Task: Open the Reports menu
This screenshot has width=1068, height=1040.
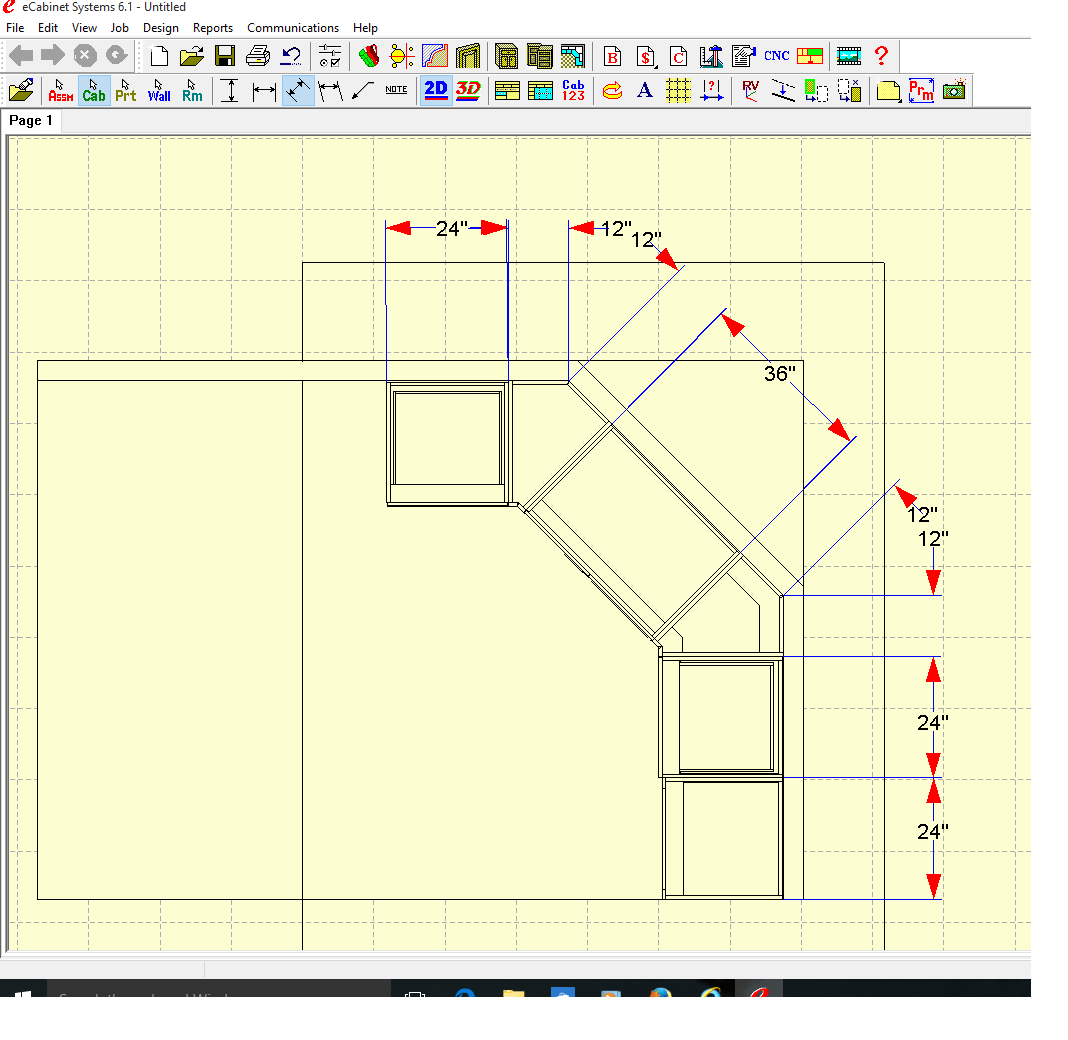Action: [x=213, y=28]
